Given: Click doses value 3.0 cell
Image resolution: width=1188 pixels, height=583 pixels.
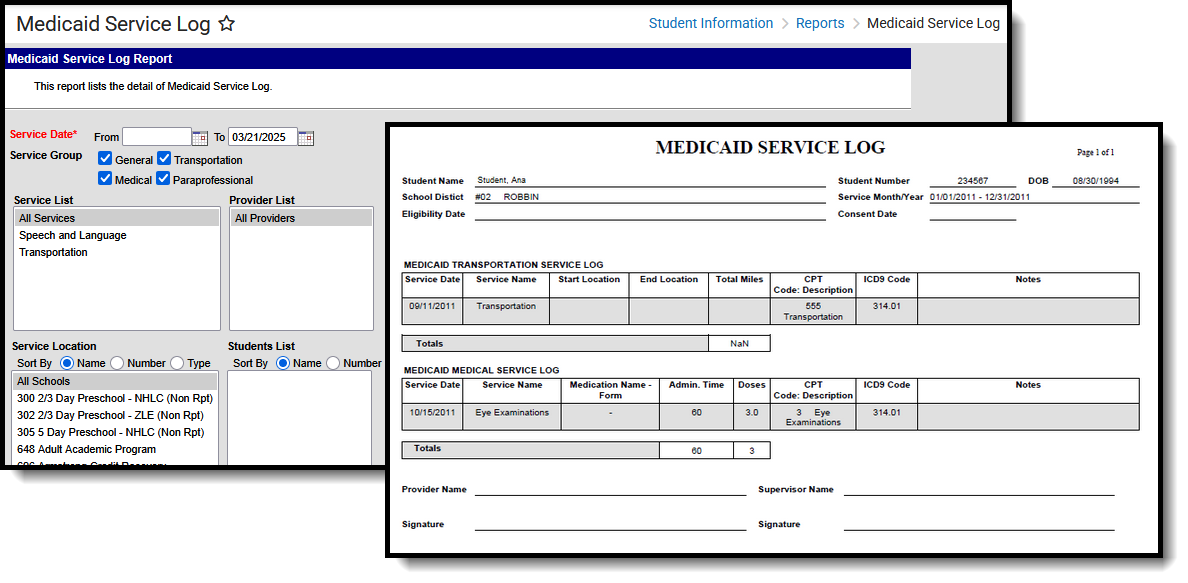Looking at the screenshot, I should [752, 416].
